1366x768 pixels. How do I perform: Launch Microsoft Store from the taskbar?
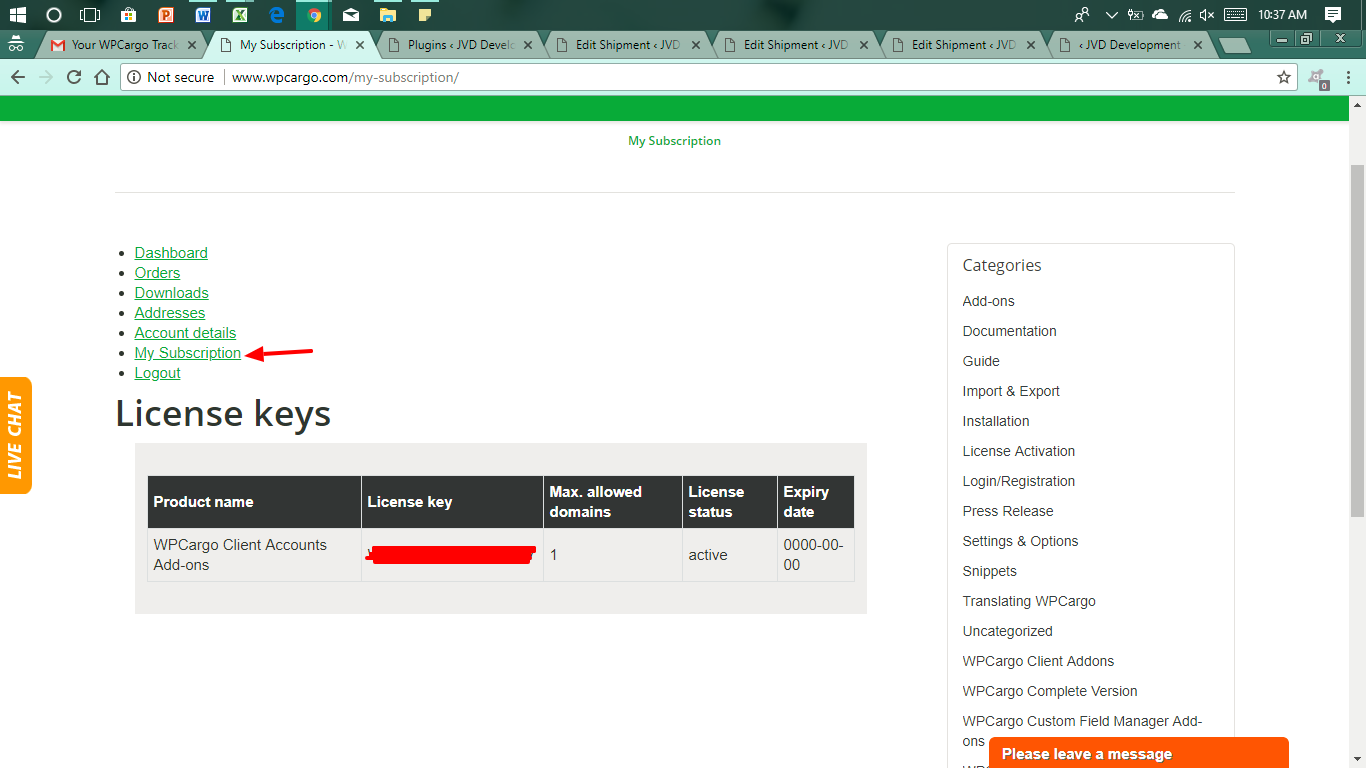128,15
